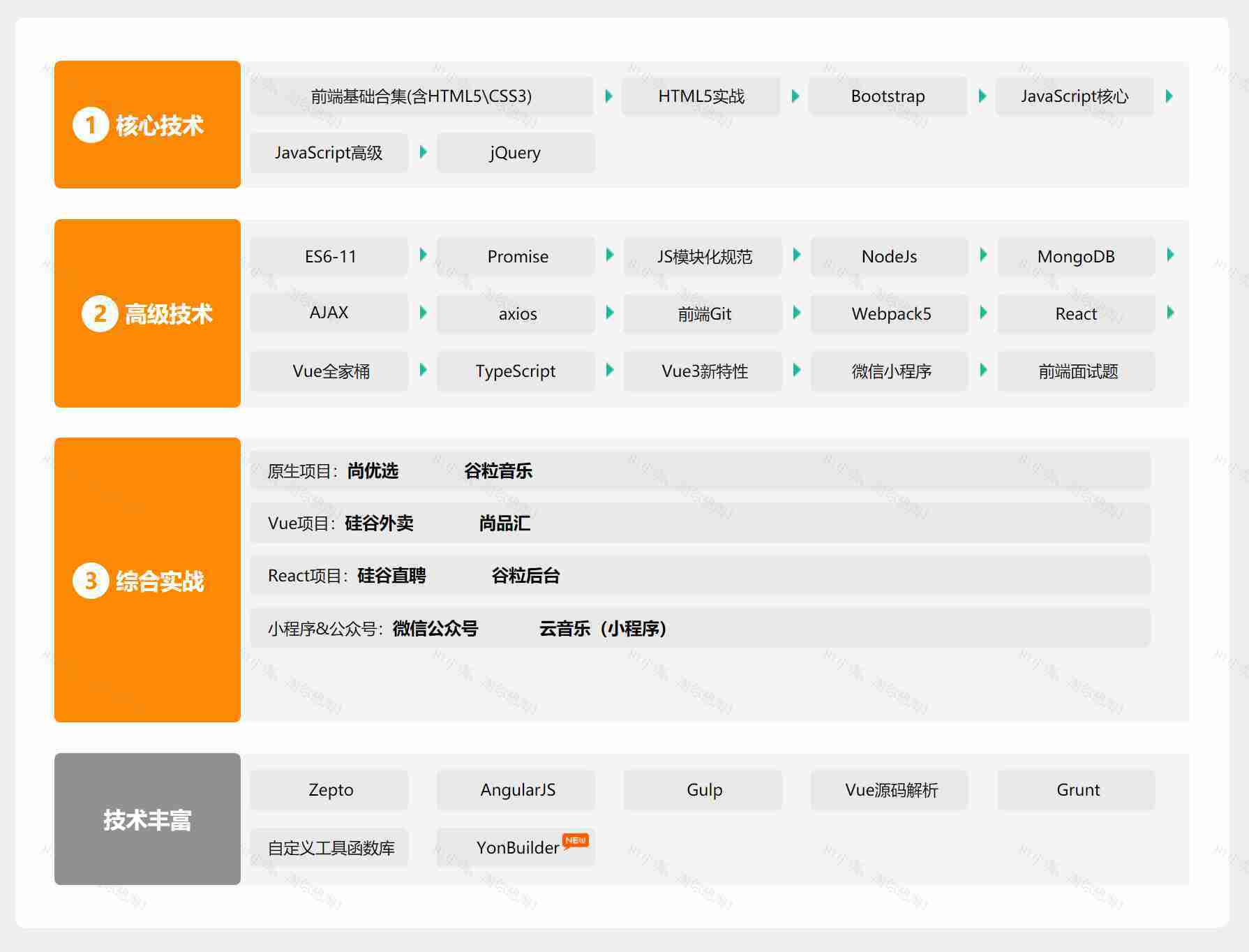
Task: Open 云音乐 mini program project
Action: 602,629
